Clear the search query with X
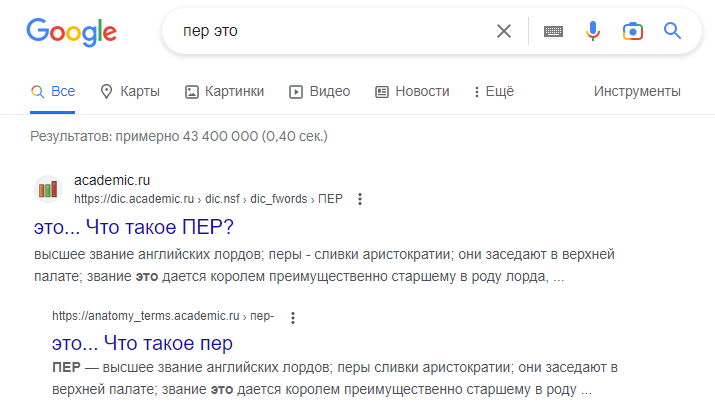This screenshot has height=418, width=715. pyautogui.click(x=504, y=31)
